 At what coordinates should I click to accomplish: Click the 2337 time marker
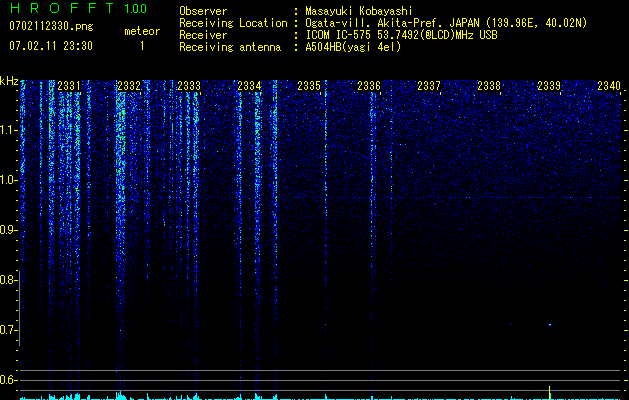tap(429, 86)
